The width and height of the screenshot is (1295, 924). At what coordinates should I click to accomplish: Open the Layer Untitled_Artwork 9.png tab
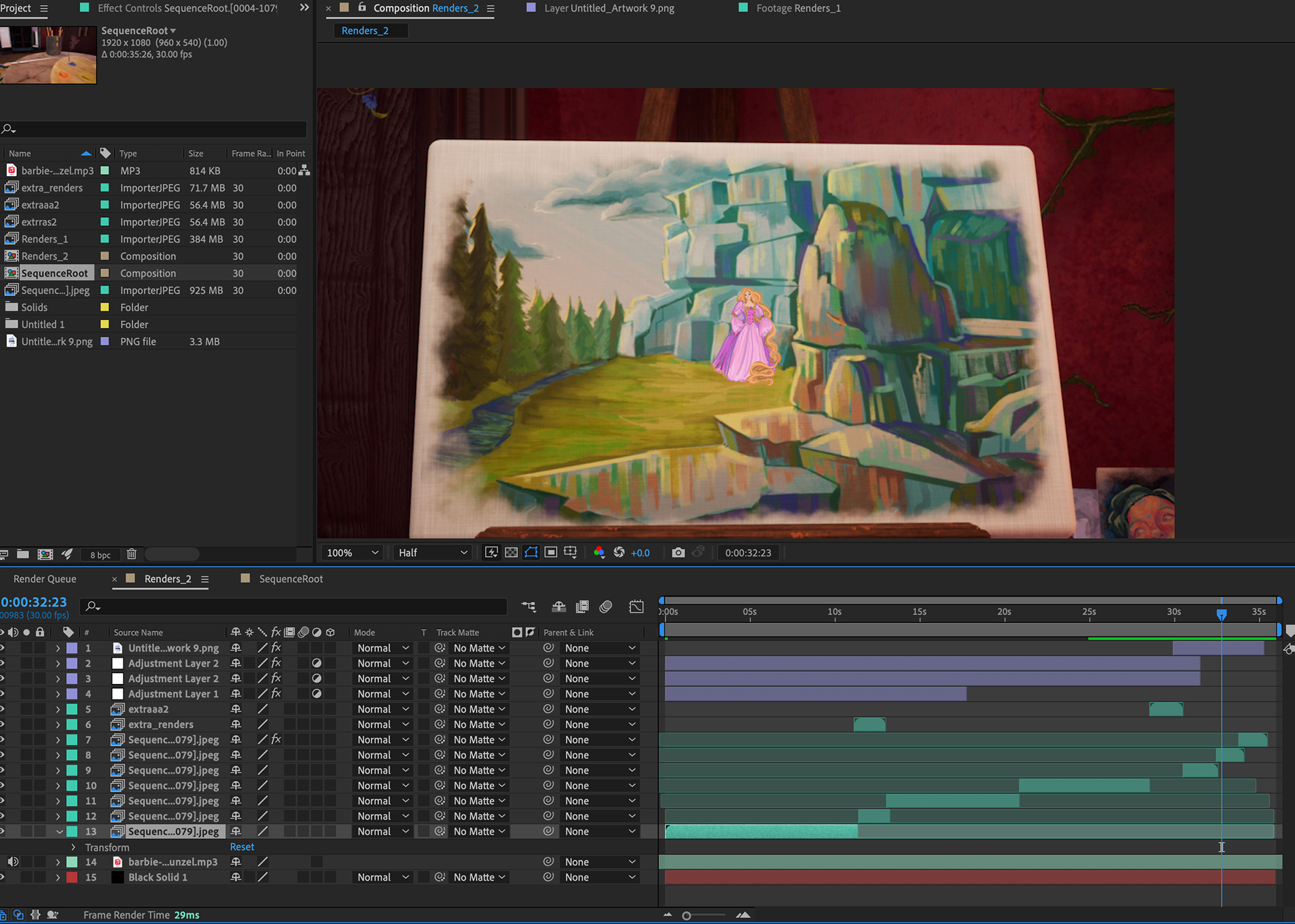click(609, 8)
